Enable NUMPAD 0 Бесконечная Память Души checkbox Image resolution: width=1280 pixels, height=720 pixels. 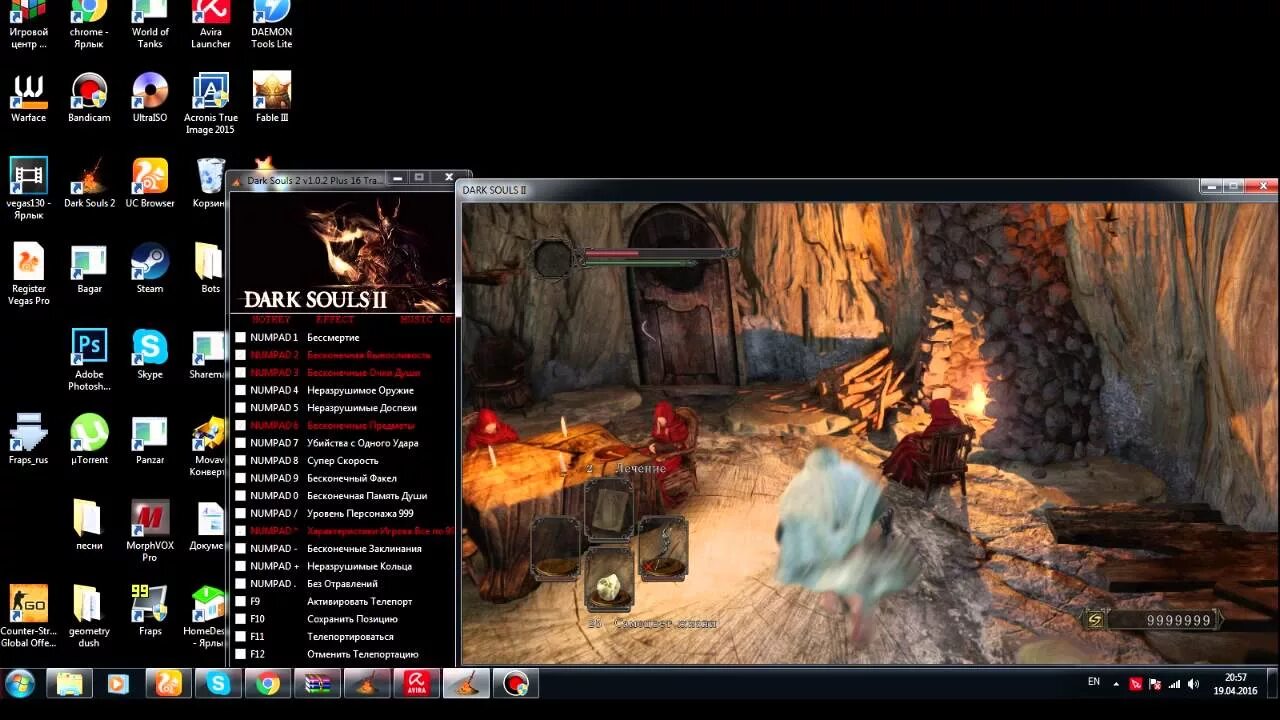(240, 496)
